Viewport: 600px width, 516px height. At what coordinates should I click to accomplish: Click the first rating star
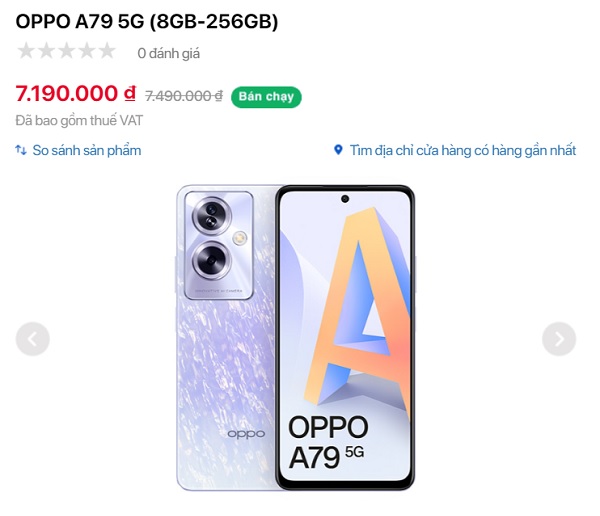(26, 51)
